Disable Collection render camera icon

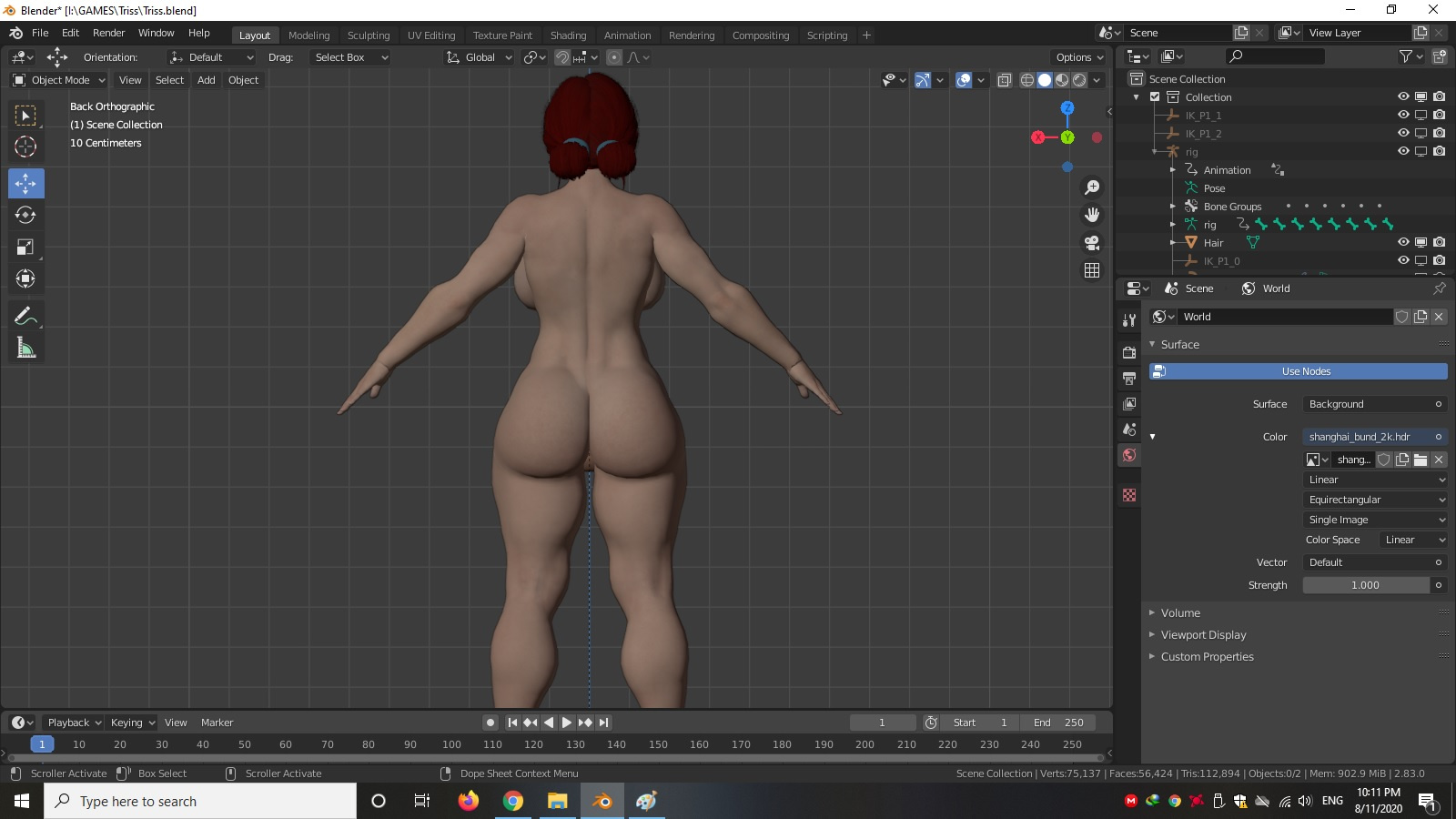1439,96
